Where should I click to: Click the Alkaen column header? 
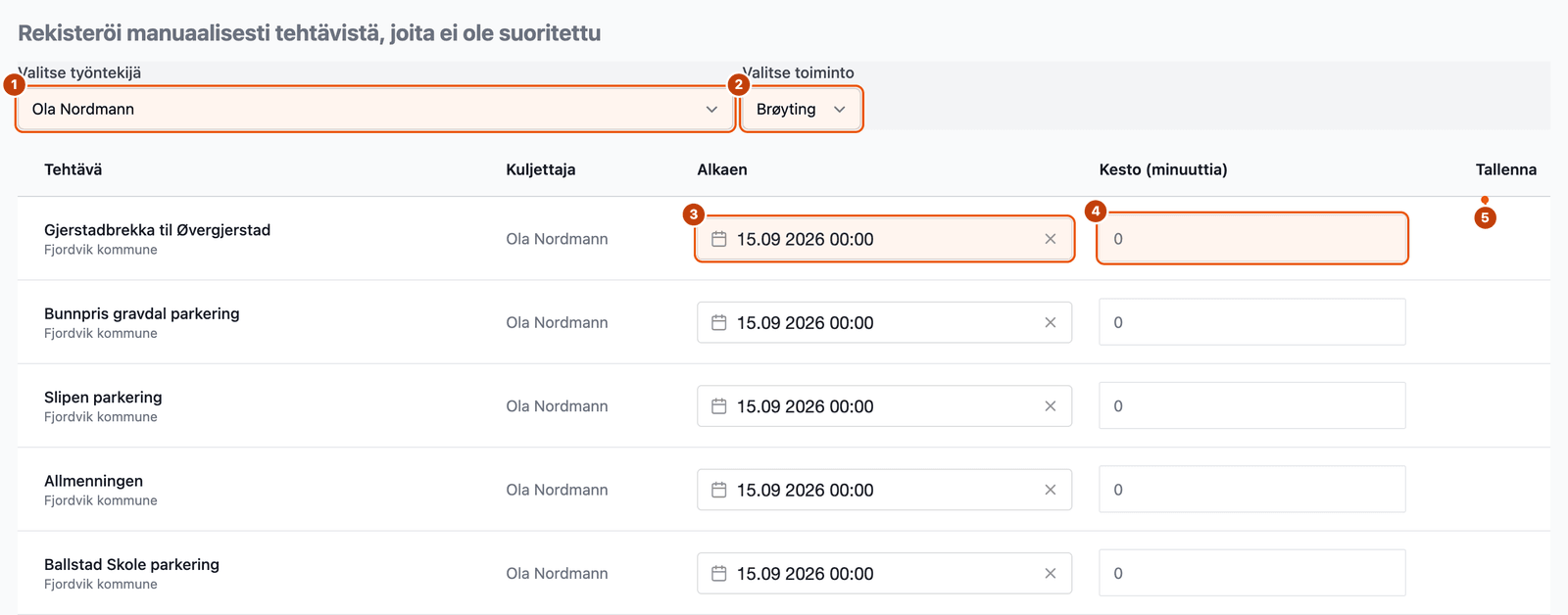point(721,169)
